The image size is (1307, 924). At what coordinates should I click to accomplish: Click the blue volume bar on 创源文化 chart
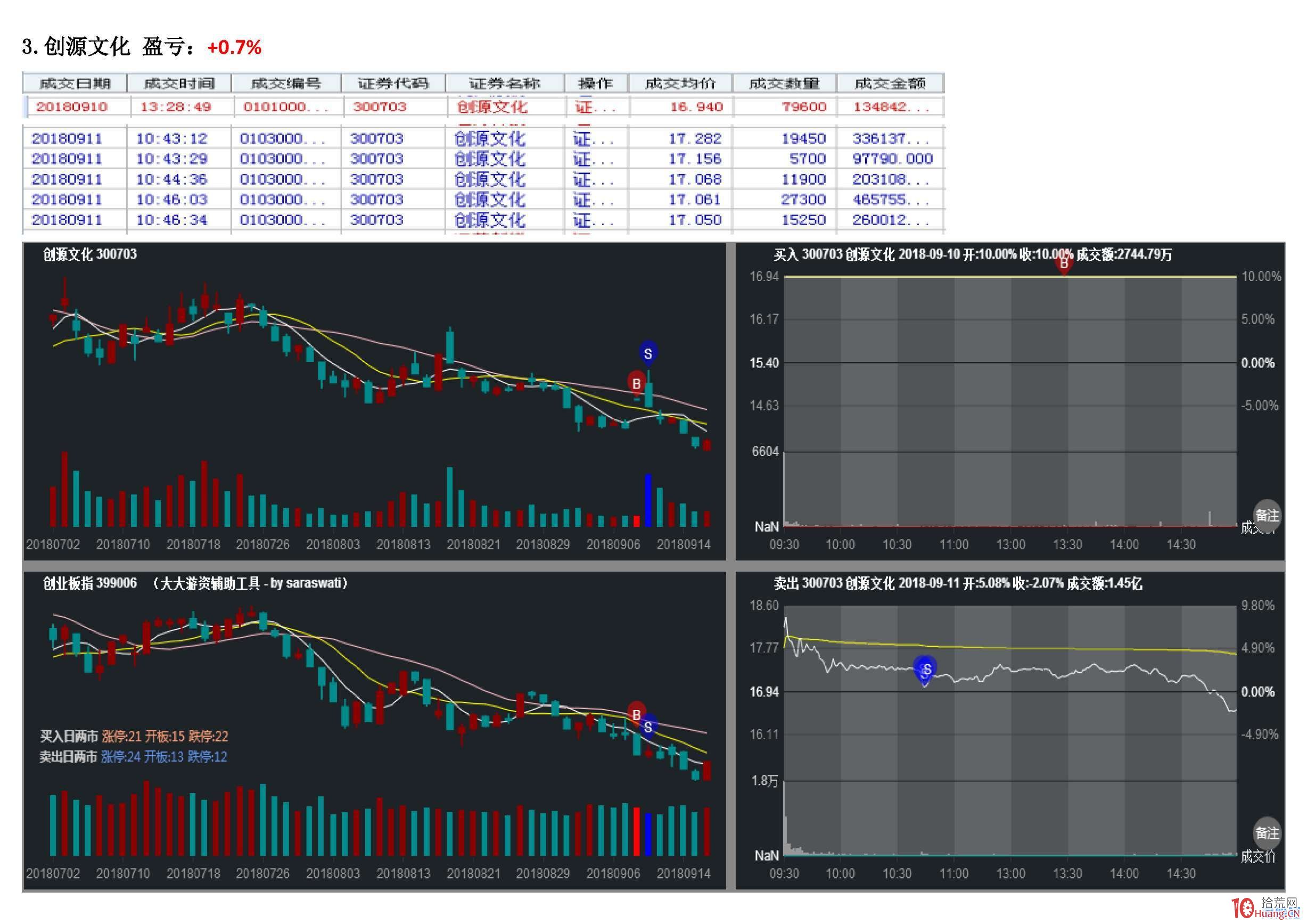[x=648, y=501]
